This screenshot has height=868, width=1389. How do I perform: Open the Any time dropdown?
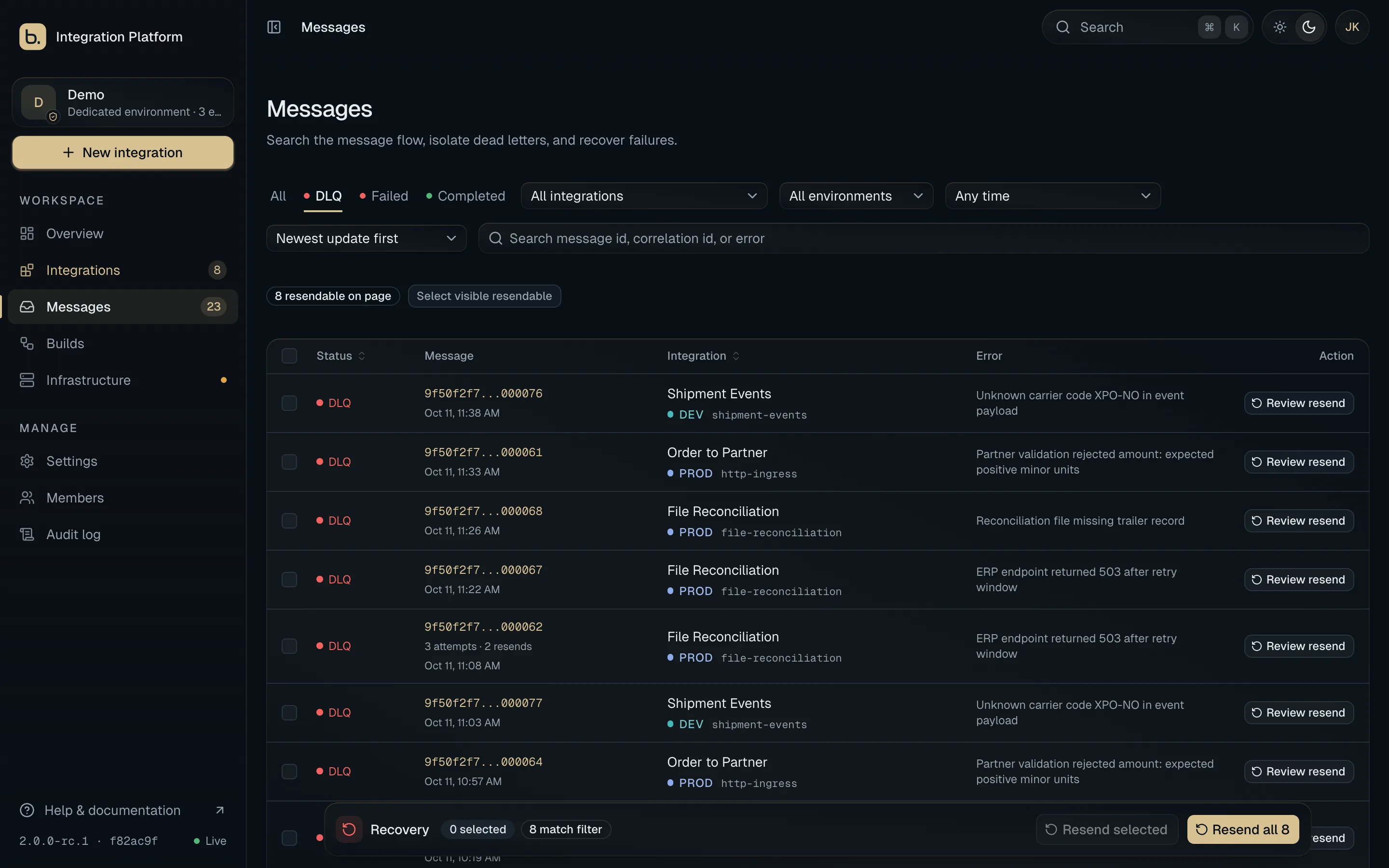coord(1053,196)
